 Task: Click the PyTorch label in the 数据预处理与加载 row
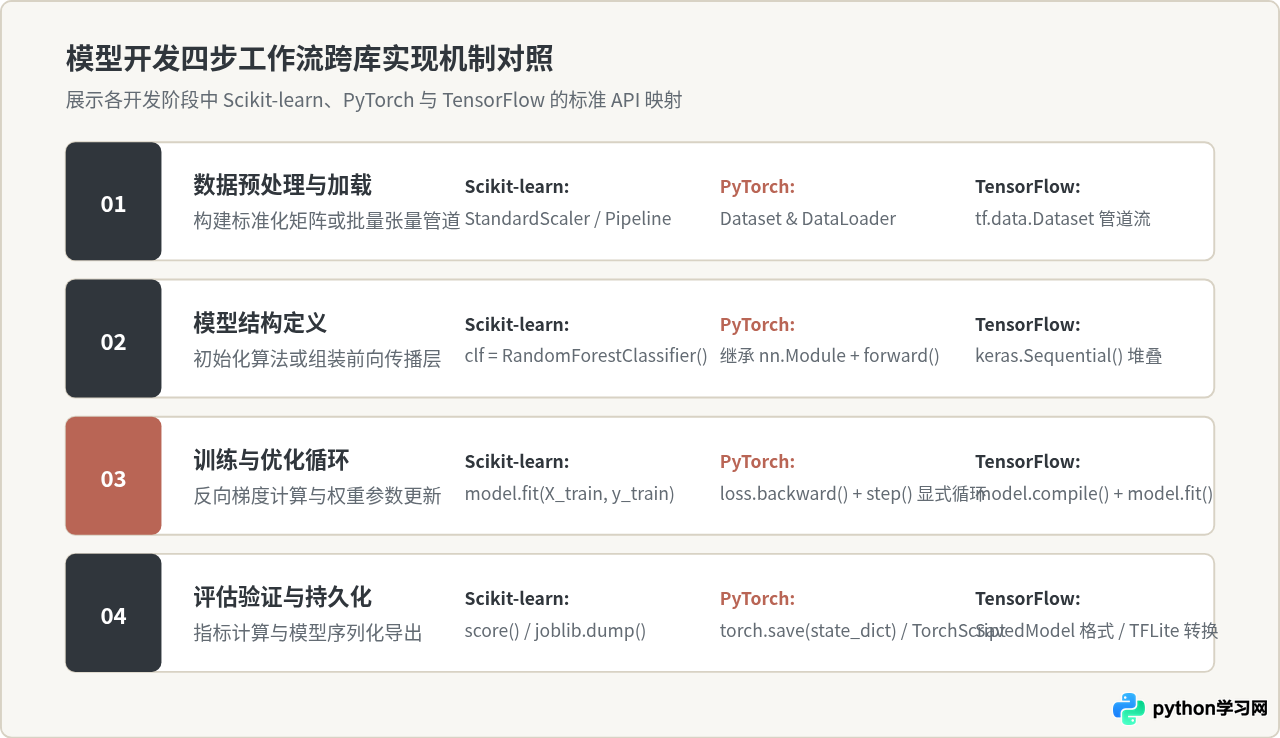[x=758, y=187]
